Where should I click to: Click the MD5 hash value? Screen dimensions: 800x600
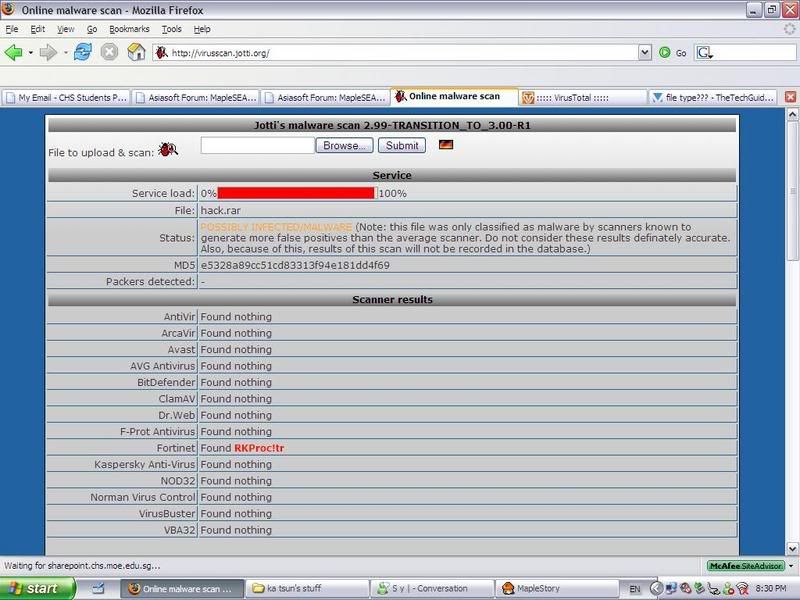(x=295, y=265)
